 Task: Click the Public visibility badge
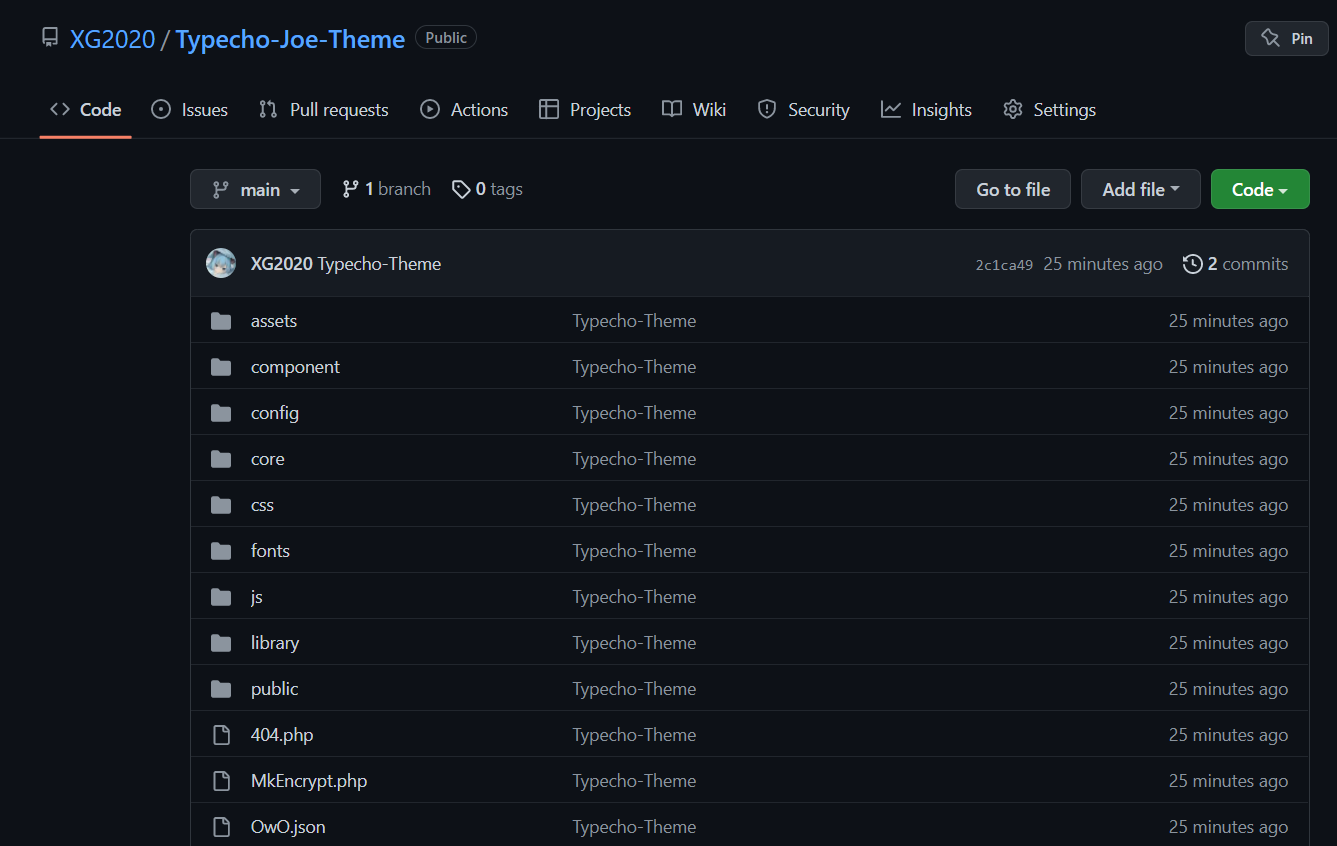446,38
